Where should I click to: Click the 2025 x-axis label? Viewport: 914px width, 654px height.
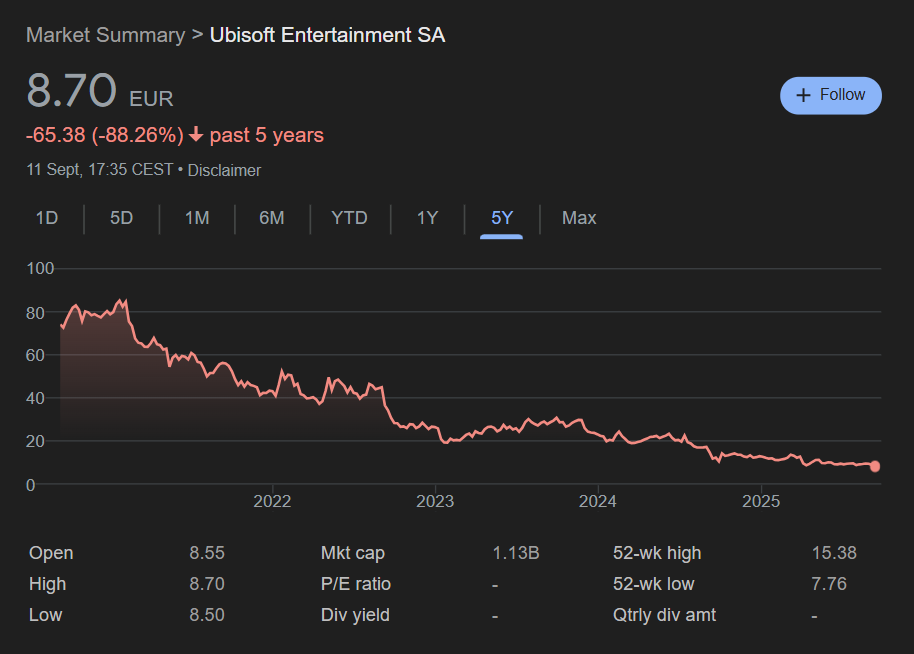pyautogui.click(x=761, y=501)
